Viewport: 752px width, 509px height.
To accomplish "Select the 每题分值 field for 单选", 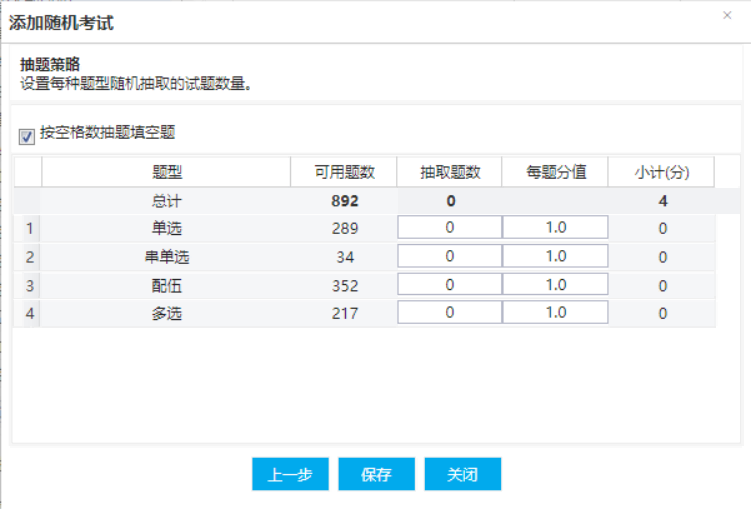I will click(555, 228).
